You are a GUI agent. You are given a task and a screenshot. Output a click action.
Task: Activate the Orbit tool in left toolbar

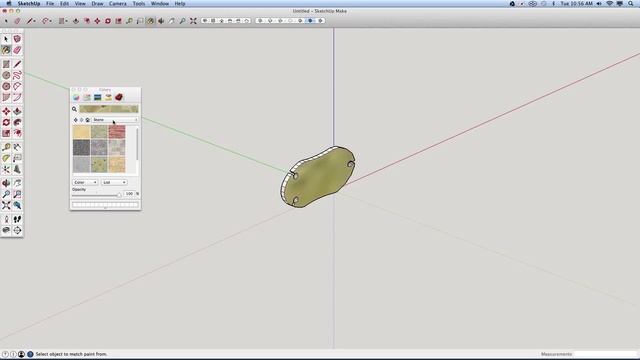[x=6, y=183]
